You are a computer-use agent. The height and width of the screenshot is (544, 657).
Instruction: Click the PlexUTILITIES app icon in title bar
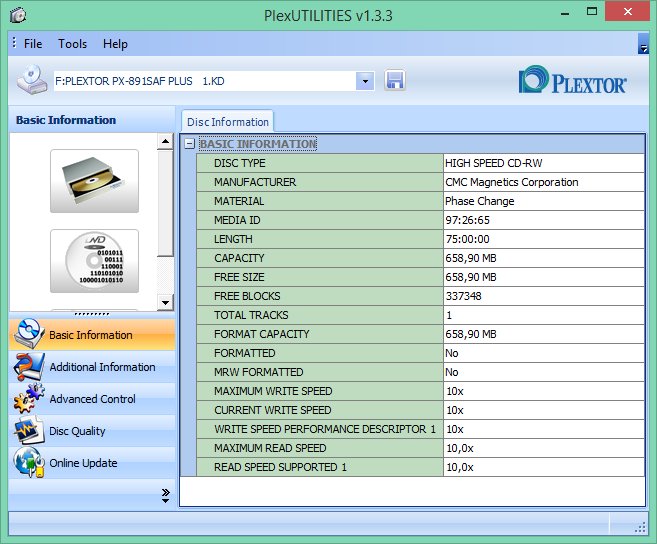18,16
